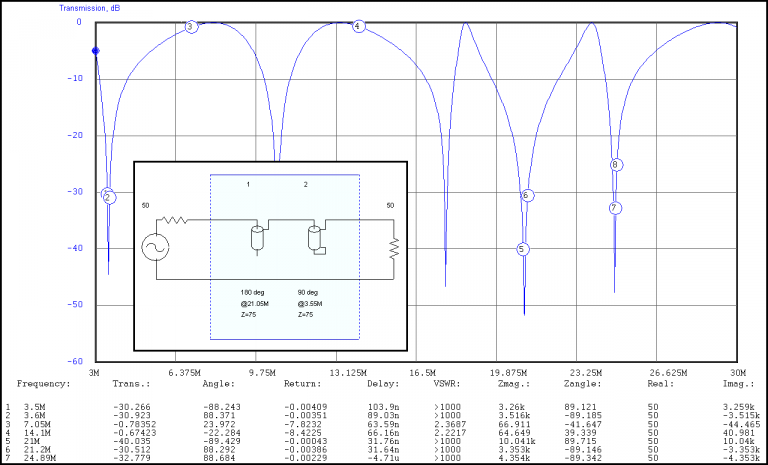
Task: Click marker 3 on the transmission curve
Action: click(x=191, y=27)
